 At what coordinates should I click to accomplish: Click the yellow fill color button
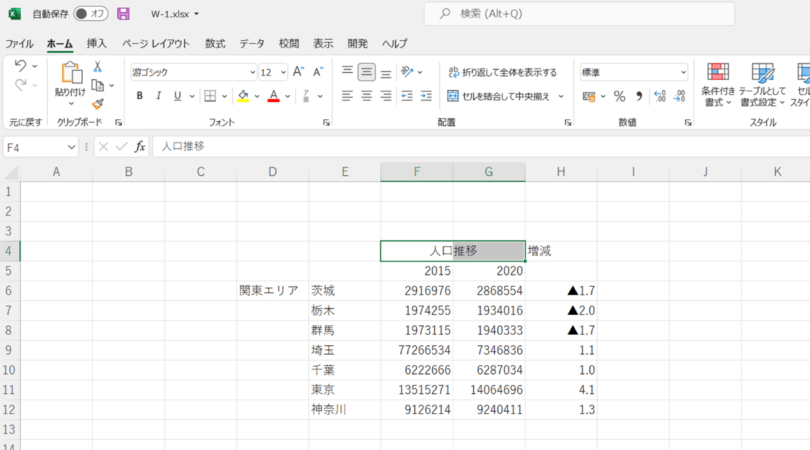(x=242, y=96)
